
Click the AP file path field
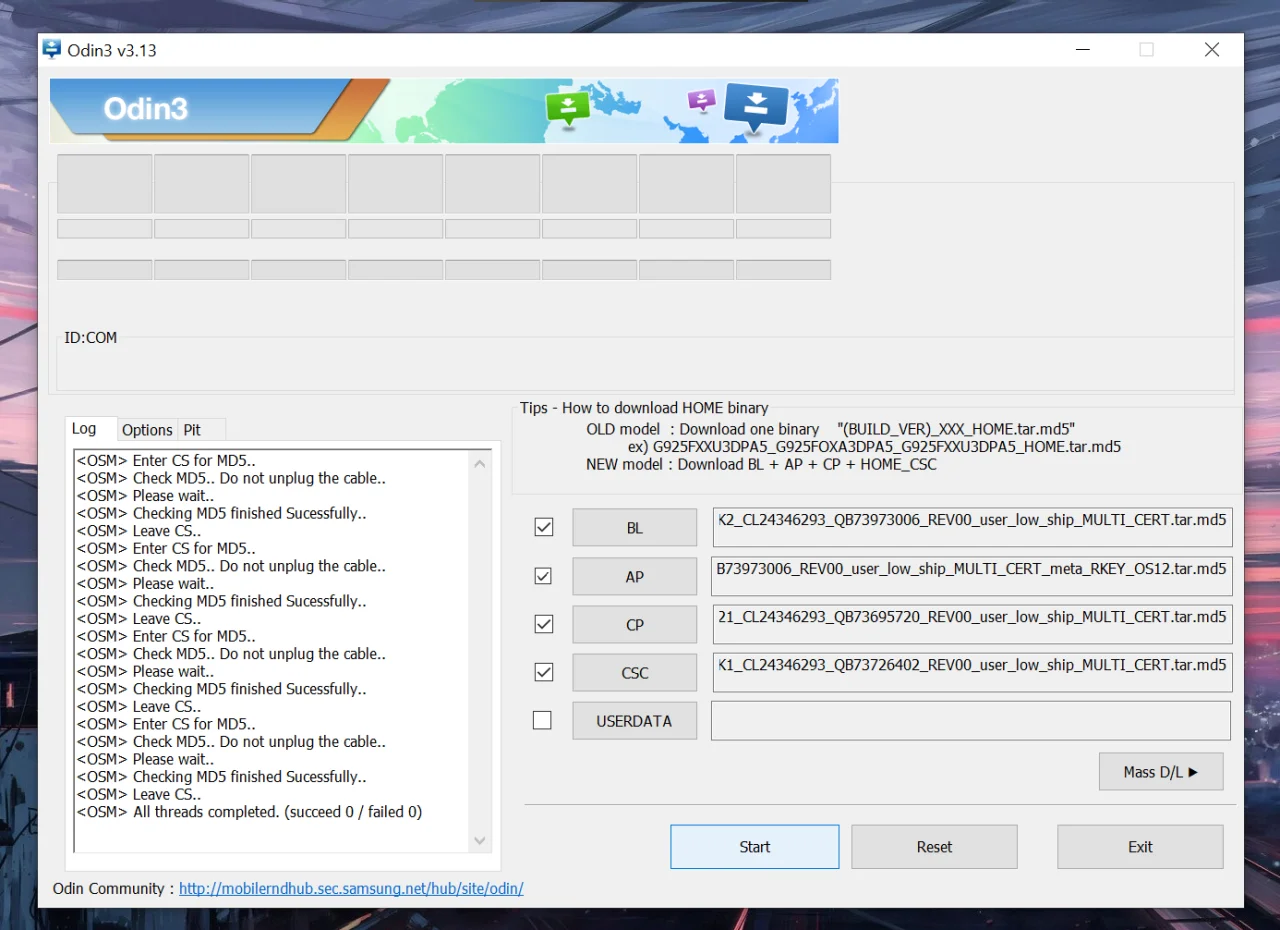[972, 575]
